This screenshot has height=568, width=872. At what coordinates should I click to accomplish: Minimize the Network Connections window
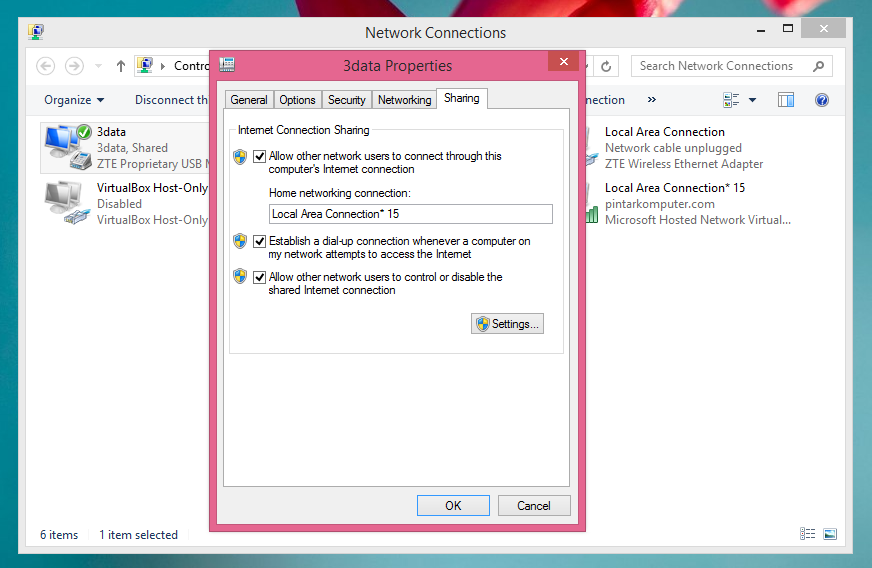coord(761,31)
